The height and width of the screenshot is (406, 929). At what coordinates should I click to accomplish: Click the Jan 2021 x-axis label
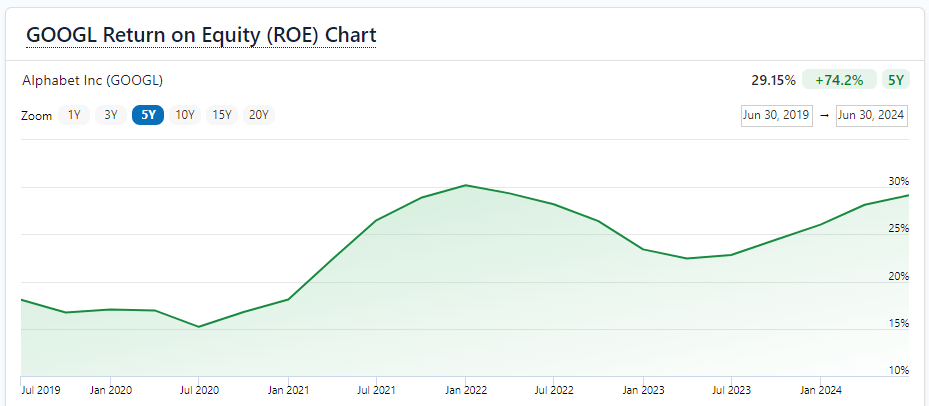coord(288,391)
